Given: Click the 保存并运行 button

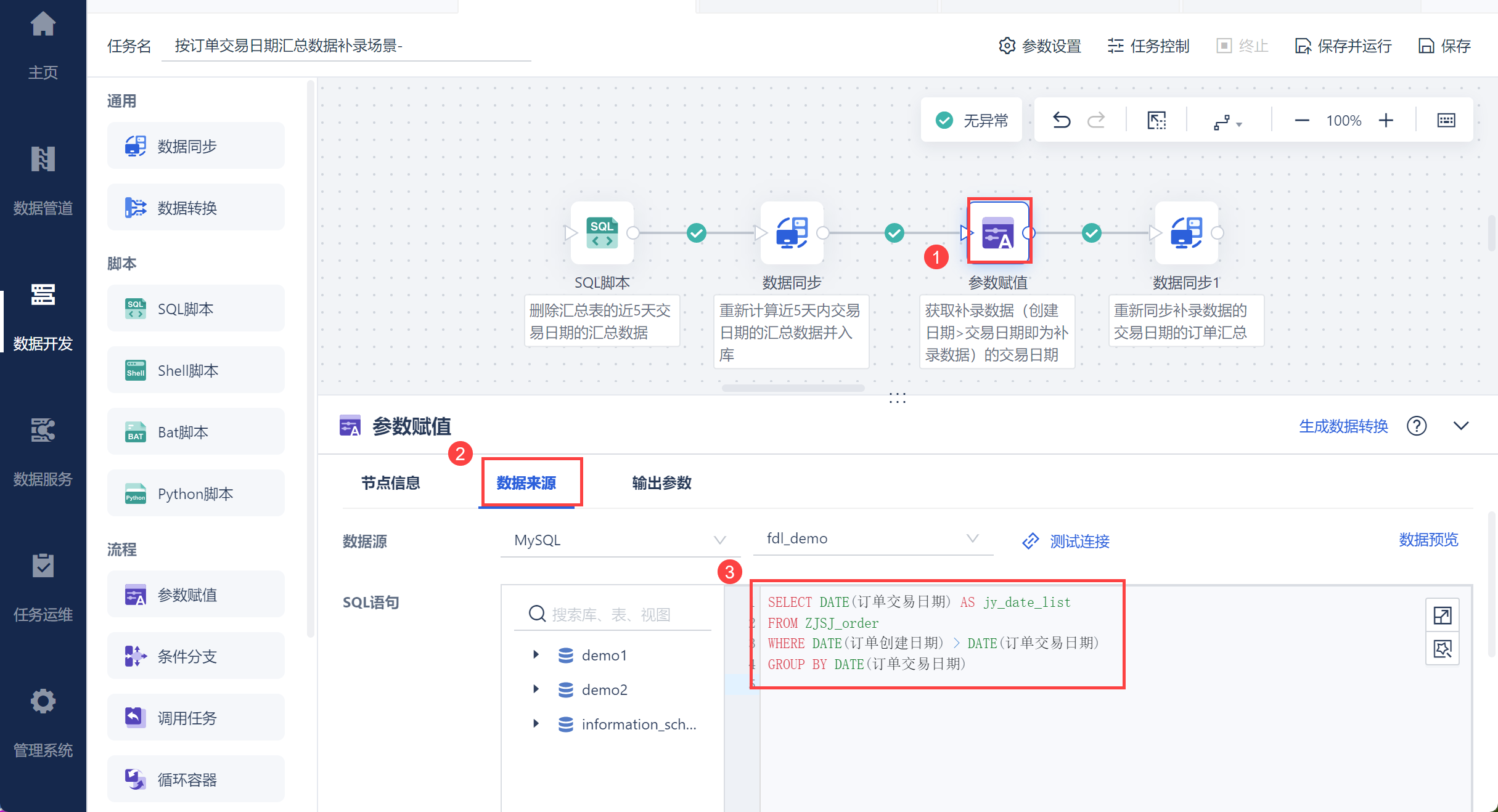Looking at the screenshot, I should [1344, 46].
